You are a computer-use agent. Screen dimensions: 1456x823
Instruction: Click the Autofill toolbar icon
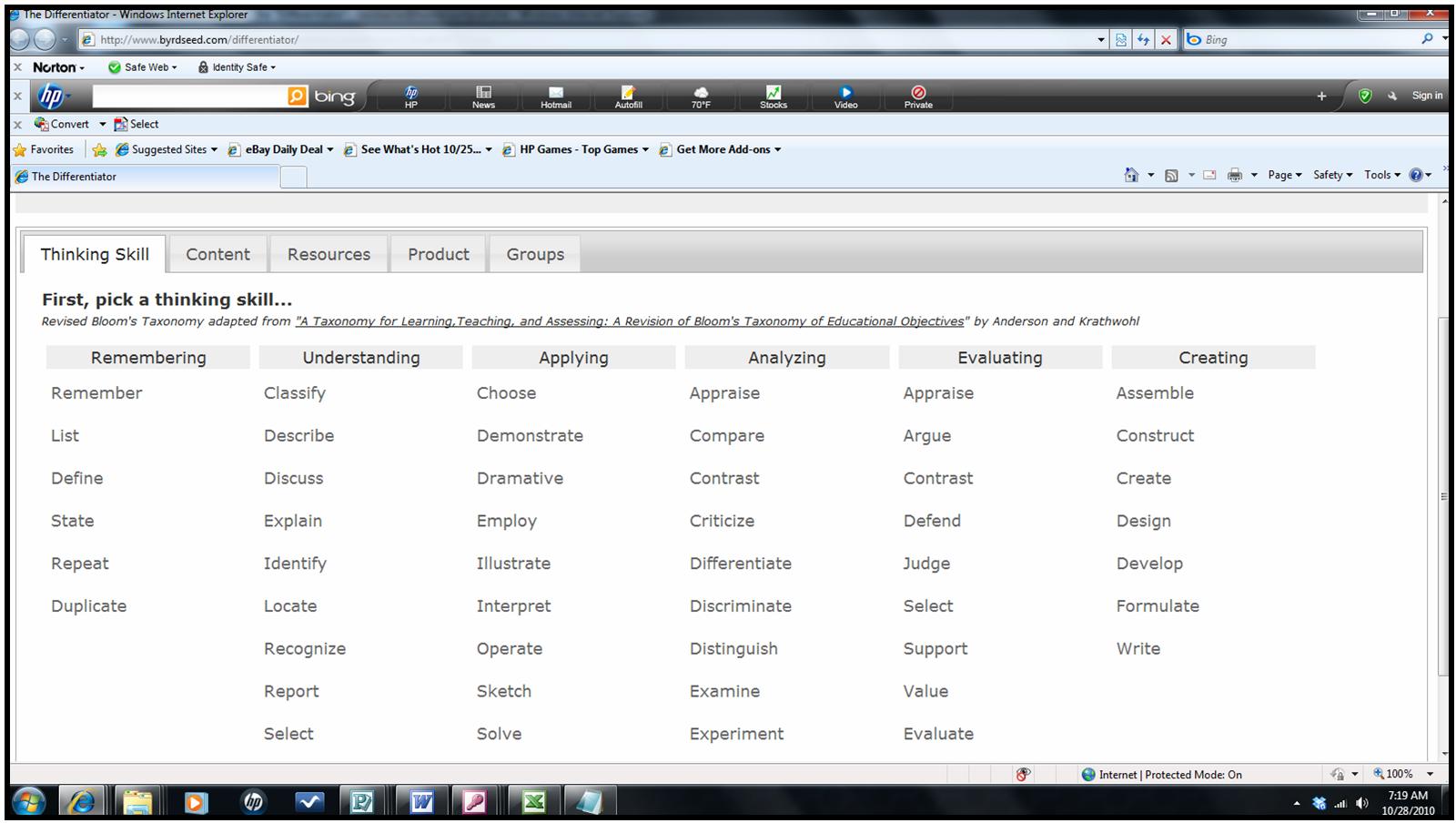click(628, 97)
